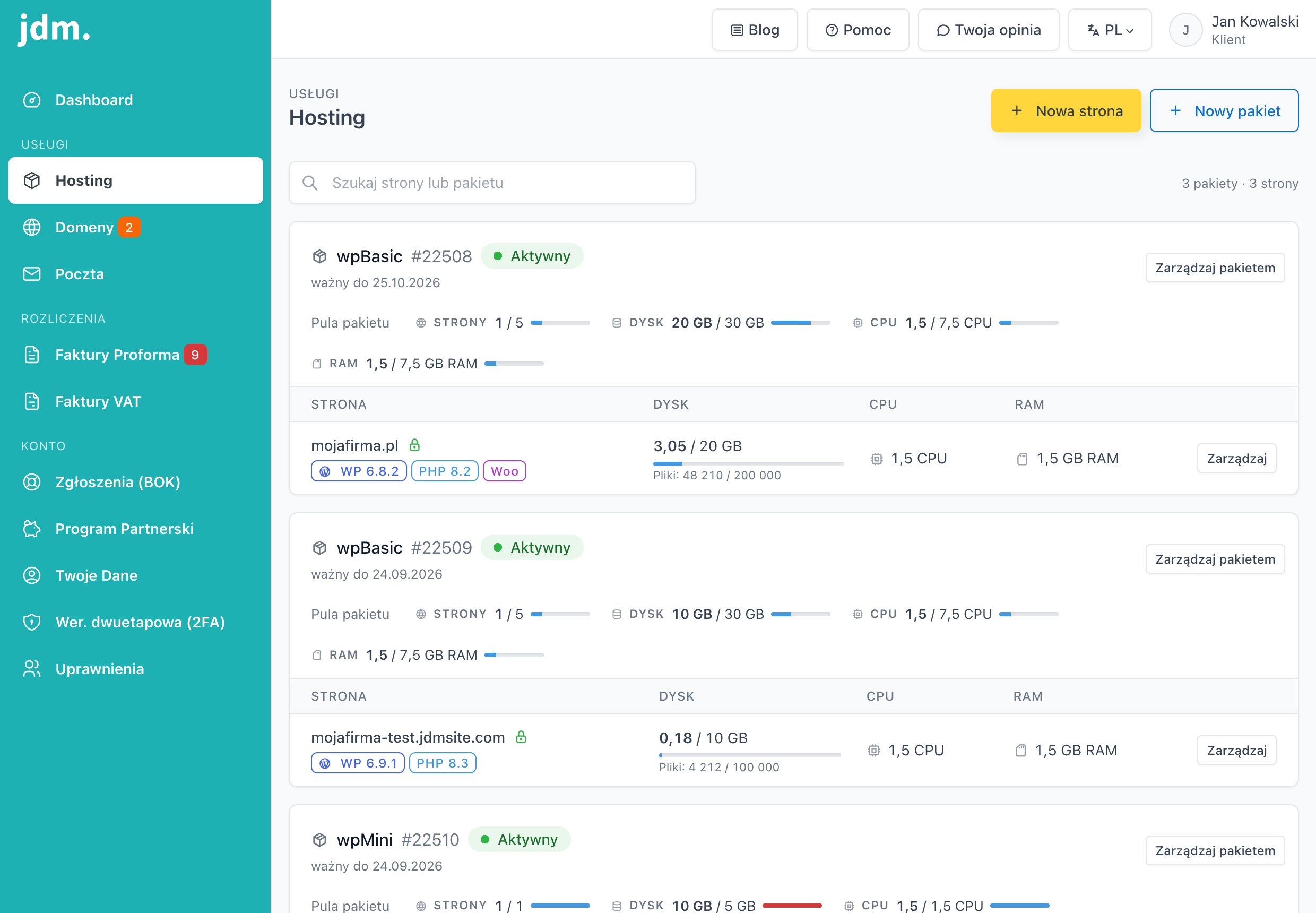Click the Domeny globe icon
The height and width of the screenshot is (913, 1316).
(x=32, y=227)
